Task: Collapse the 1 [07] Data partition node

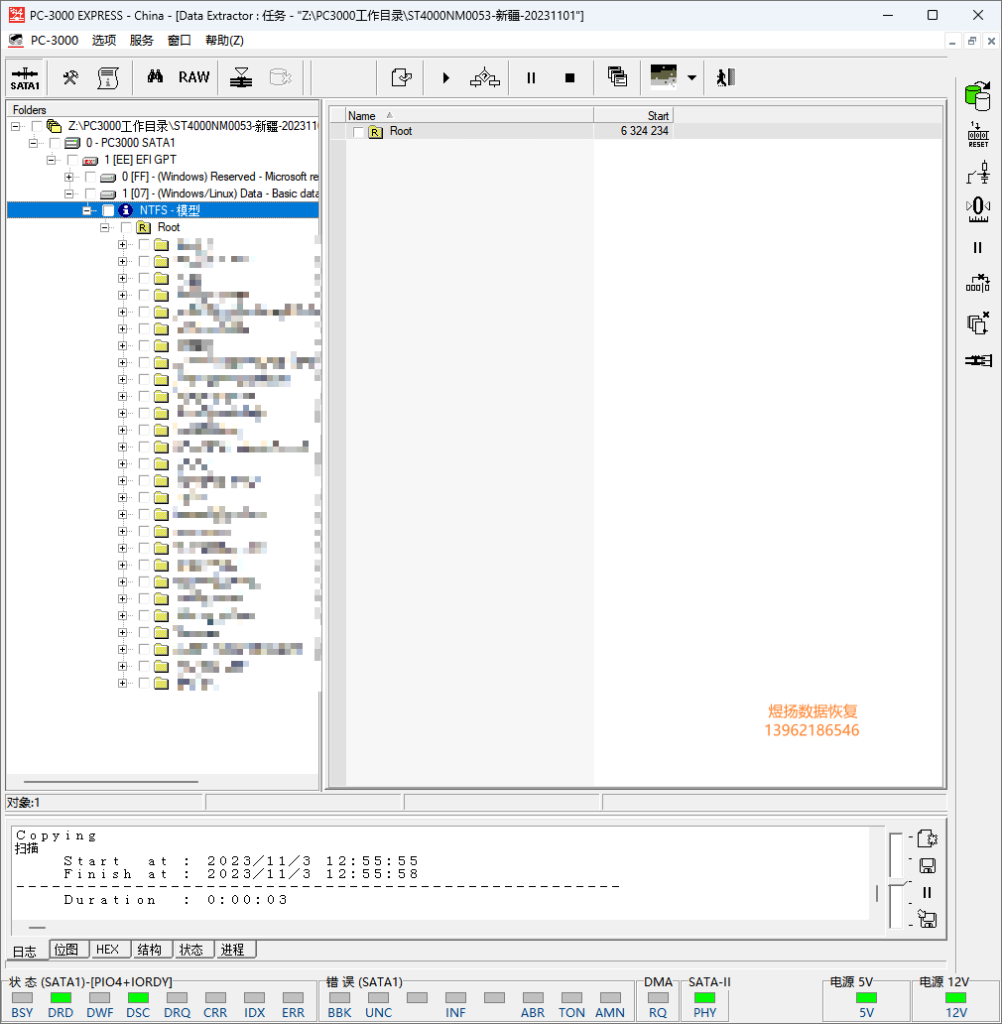Action: click(x=69, y=194)
